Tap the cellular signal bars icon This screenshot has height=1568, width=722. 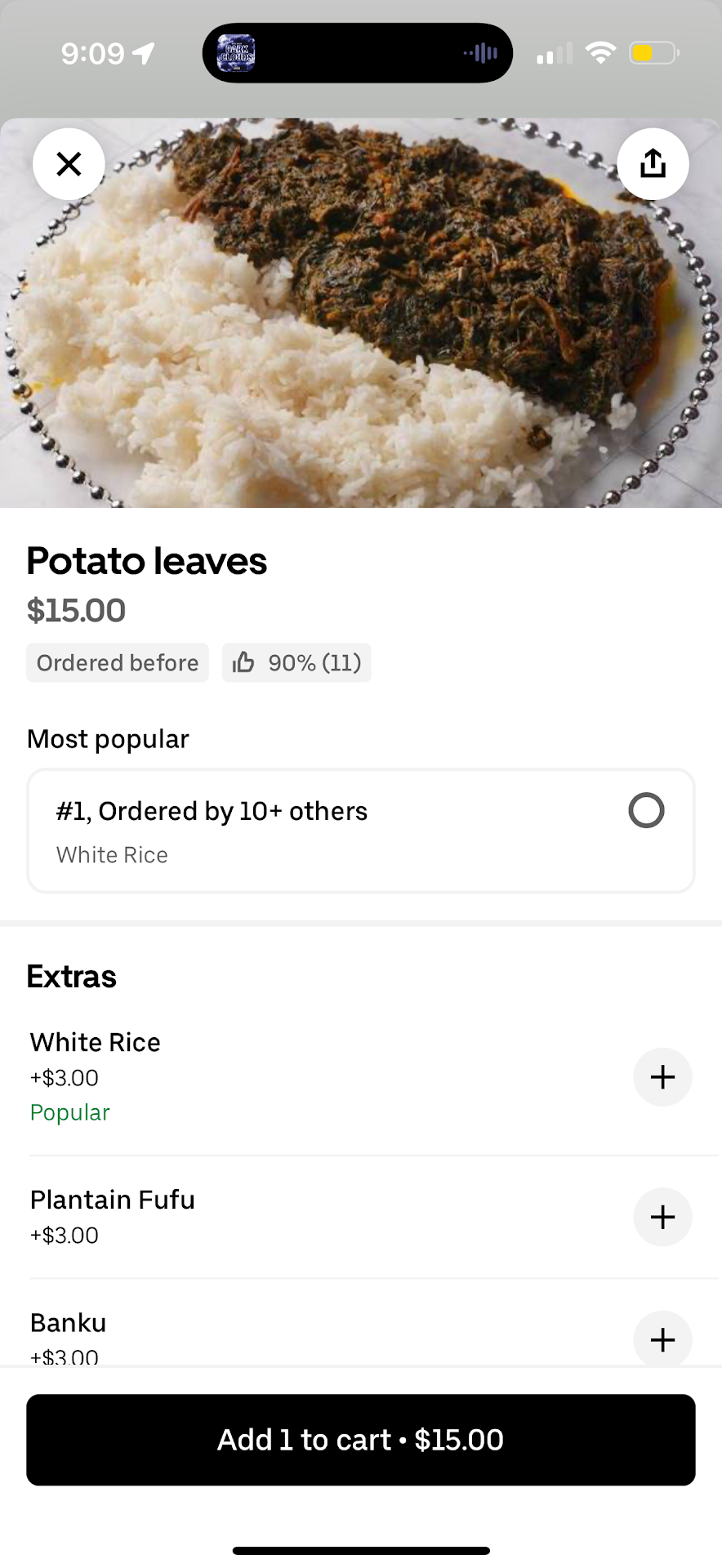click(555, 54)
